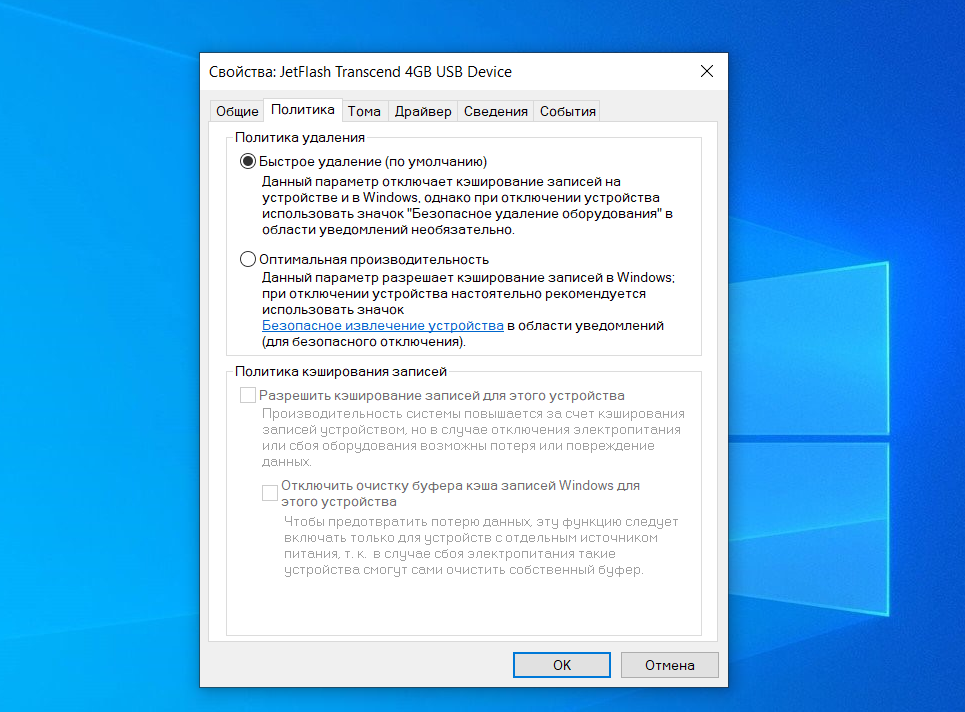Close the JetFlash properties dialog

(x=707, y=71)
